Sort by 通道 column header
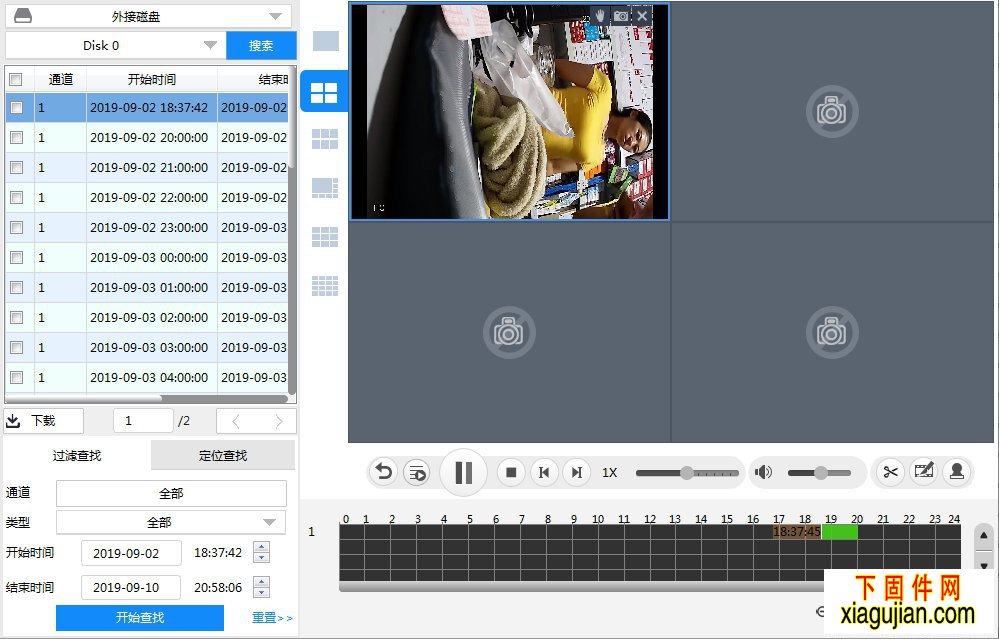Screen dimensions: 999x639 [x=61, y=79]
